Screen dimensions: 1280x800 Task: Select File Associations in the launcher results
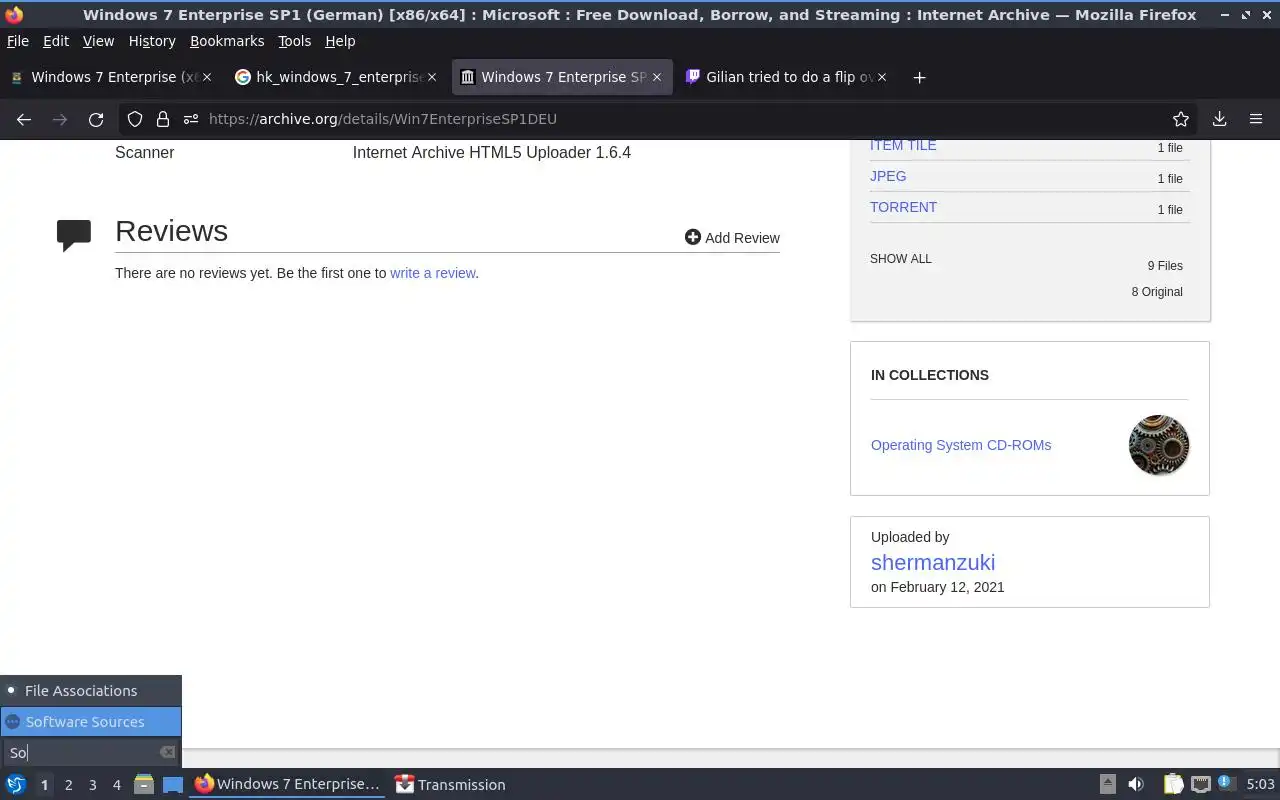coord(91,691)
